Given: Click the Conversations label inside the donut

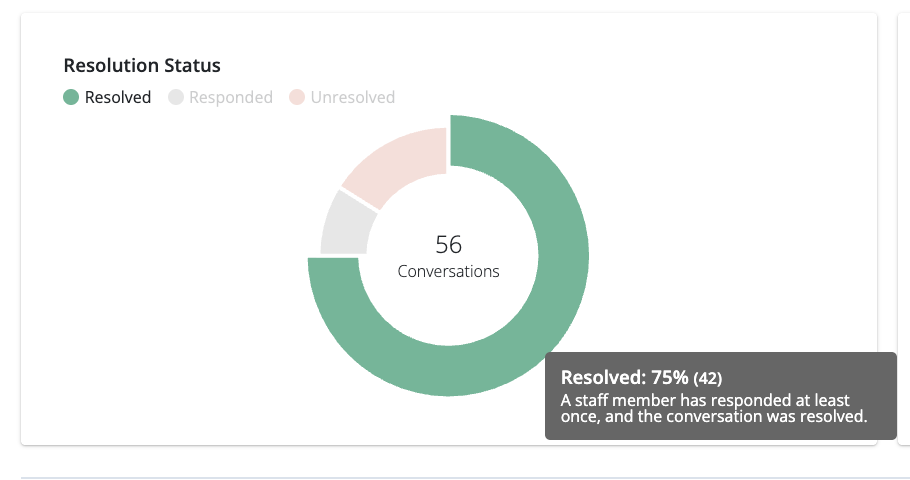Looking at the screenshot, I should 449,271.
